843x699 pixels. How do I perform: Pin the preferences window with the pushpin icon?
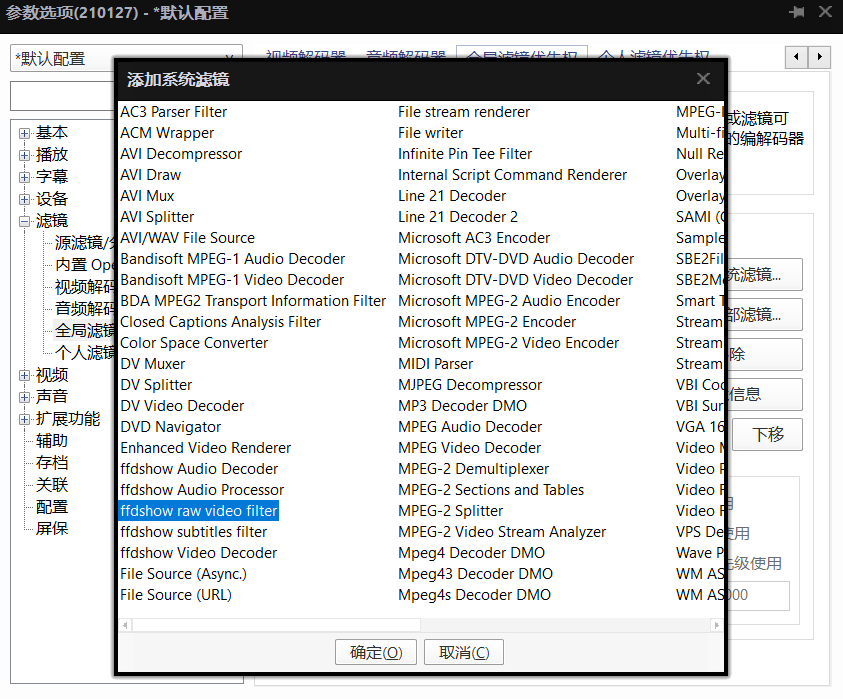797,12
